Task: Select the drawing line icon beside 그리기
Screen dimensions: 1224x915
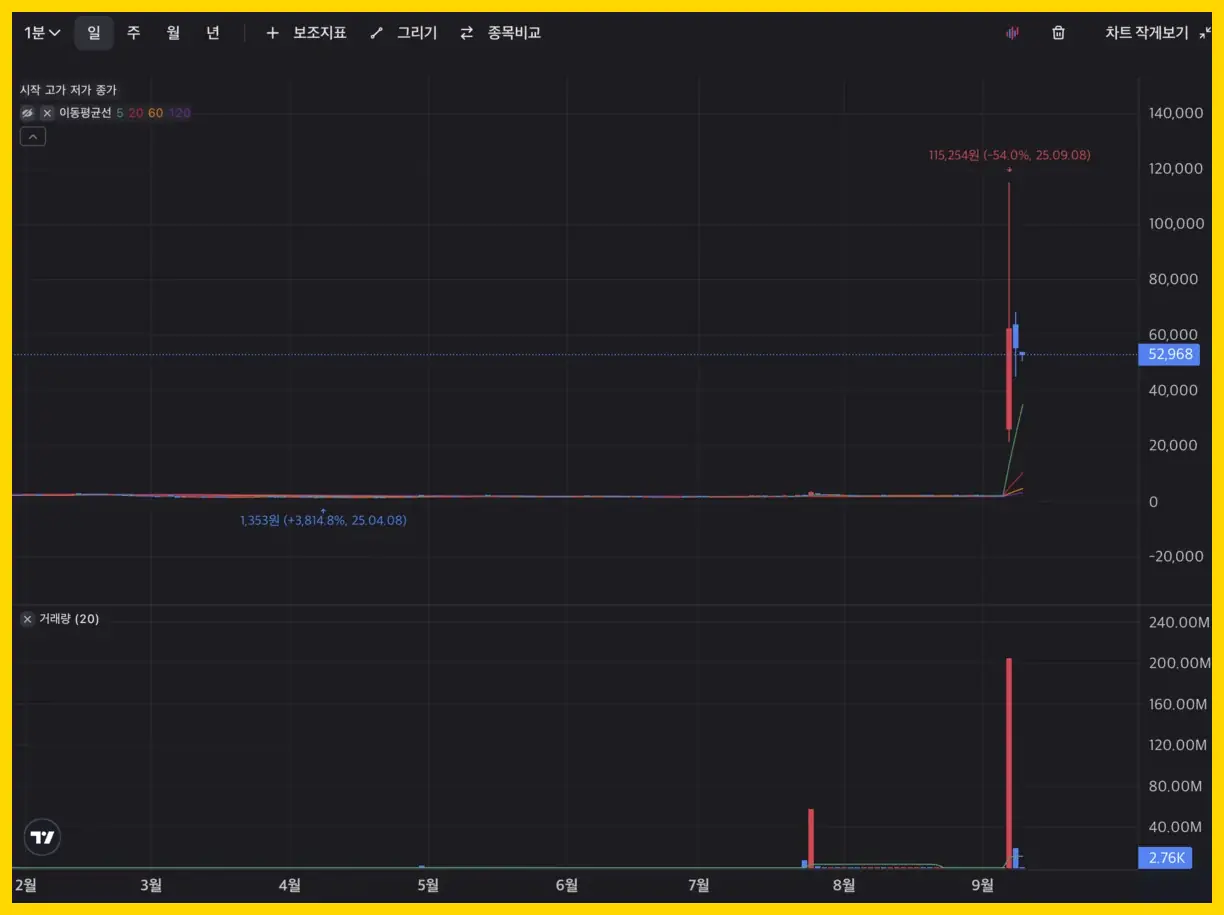Action: coord(376,33)
